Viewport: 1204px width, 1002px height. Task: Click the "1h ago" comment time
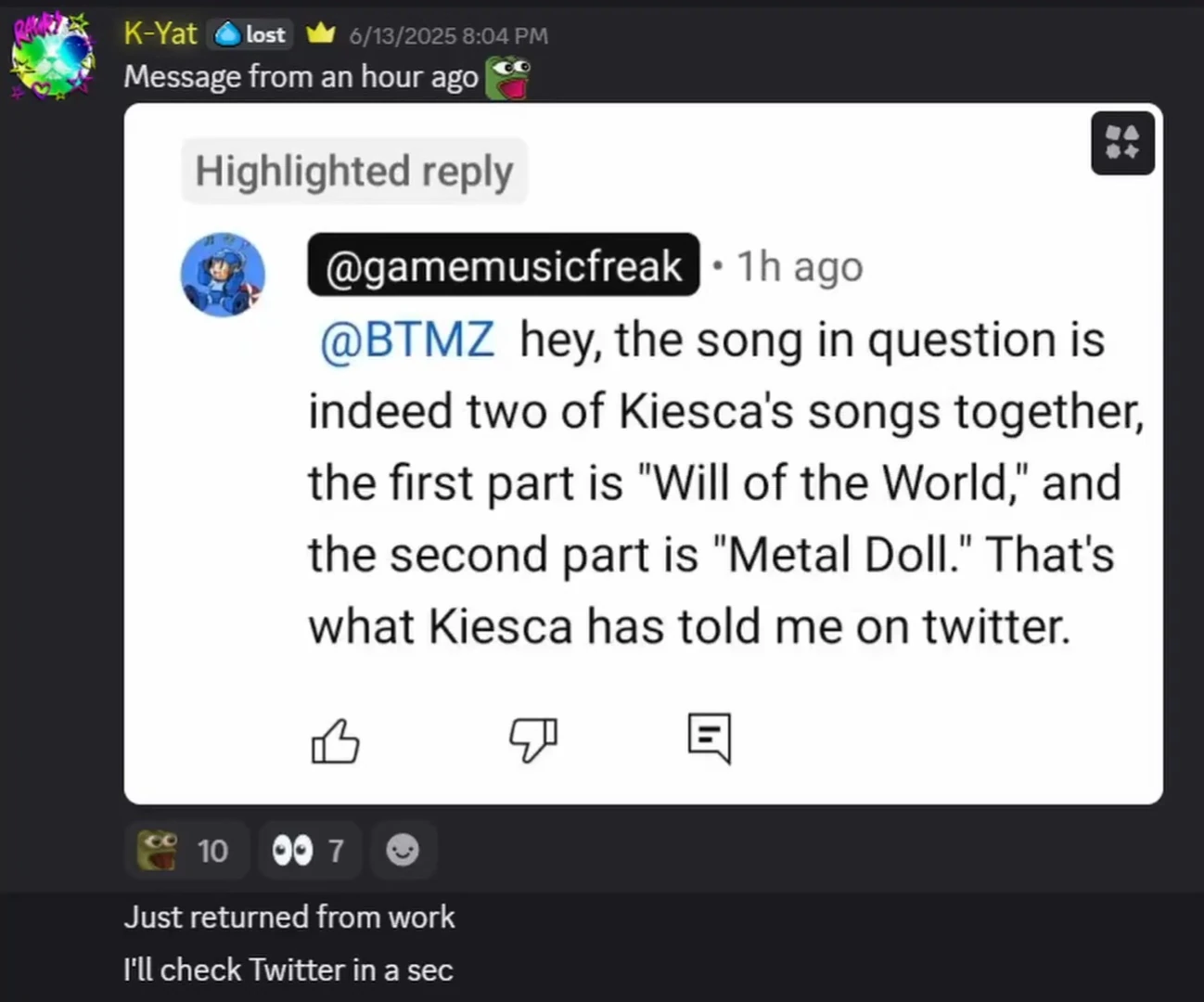[800, 267]
